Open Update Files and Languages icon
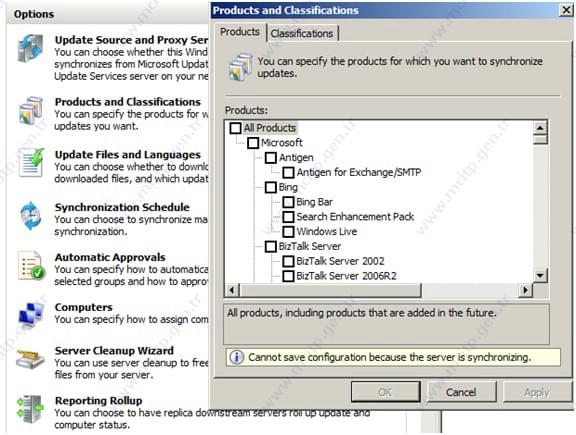The height and width of the screenshot is (435, 576). pyautogui.click(x=32, y=163)
